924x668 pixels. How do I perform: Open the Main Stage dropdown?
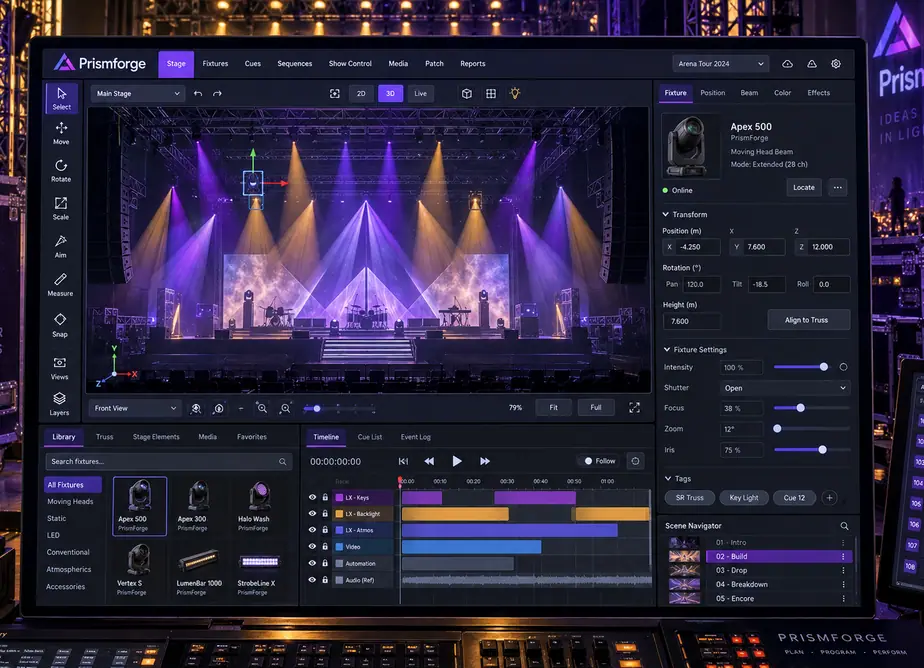(137, 94)
